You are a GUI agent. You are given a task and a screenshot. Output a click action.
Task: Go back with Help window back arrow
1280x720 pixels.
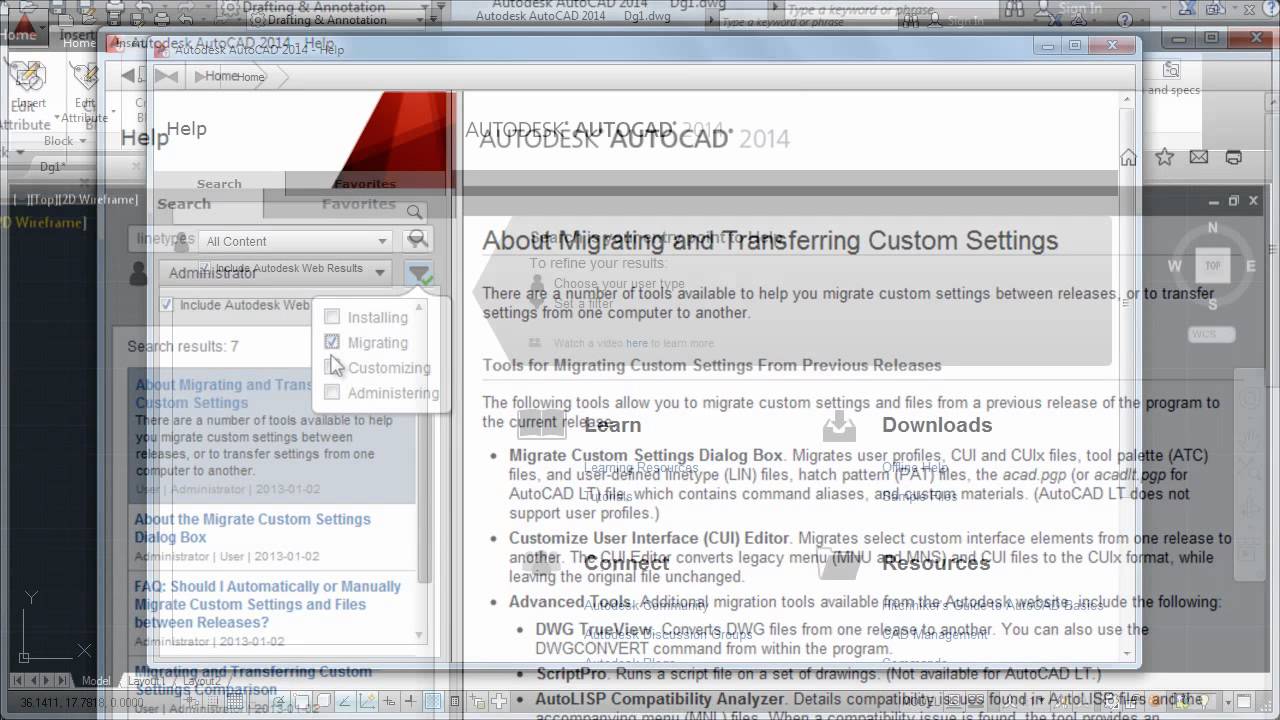pyautogui.click(x=128, y=76)
